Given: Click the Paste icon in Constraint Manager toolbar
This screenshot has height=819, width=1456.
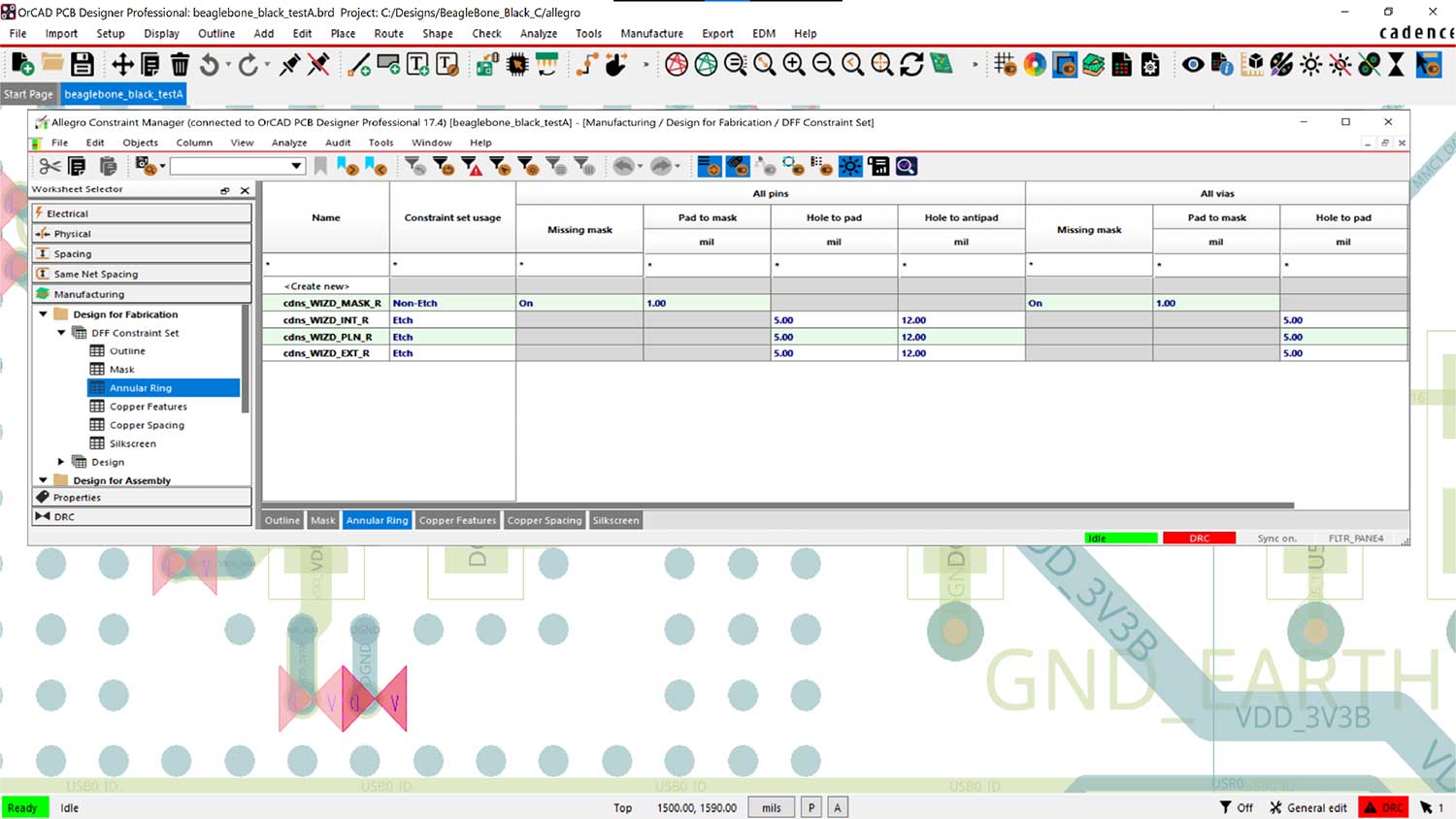Looking at the screenshot, I should (108, 166).
